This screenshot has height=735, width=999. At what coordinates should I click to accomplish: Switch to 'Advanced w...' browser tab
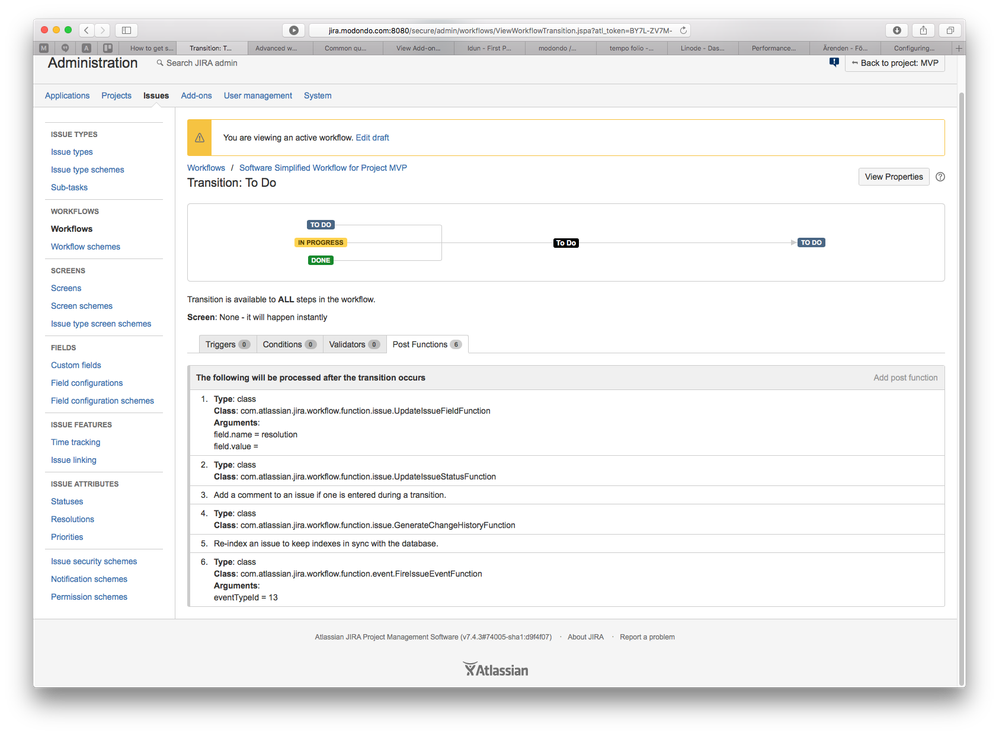click(276, 48)
